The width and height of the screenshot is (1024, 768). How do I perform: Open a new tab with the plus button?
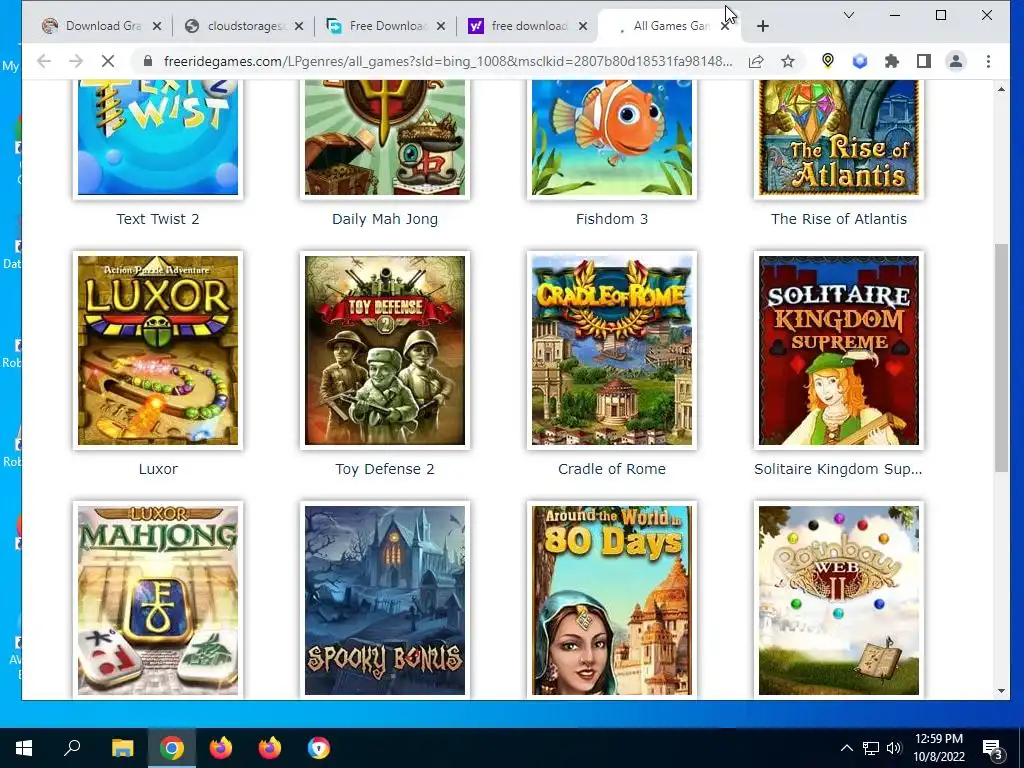click(763, 26)
